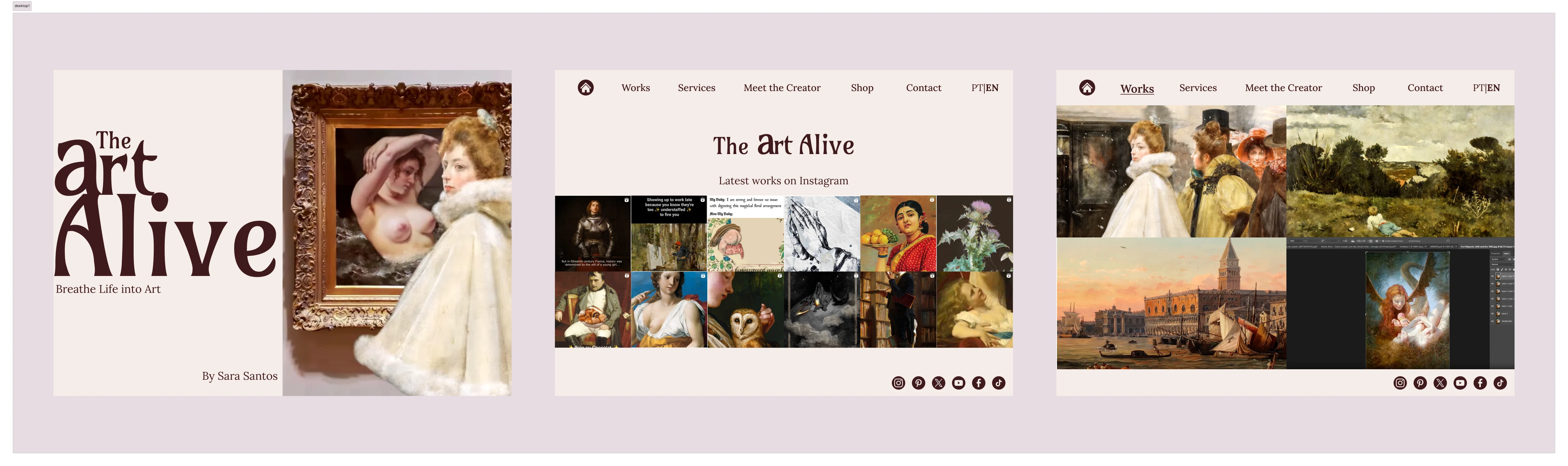Select Services in the middle page navigation
Image resolution: width=1568 pixels, height=466 pixels.
pyautogui.click(x=696, y=88)
